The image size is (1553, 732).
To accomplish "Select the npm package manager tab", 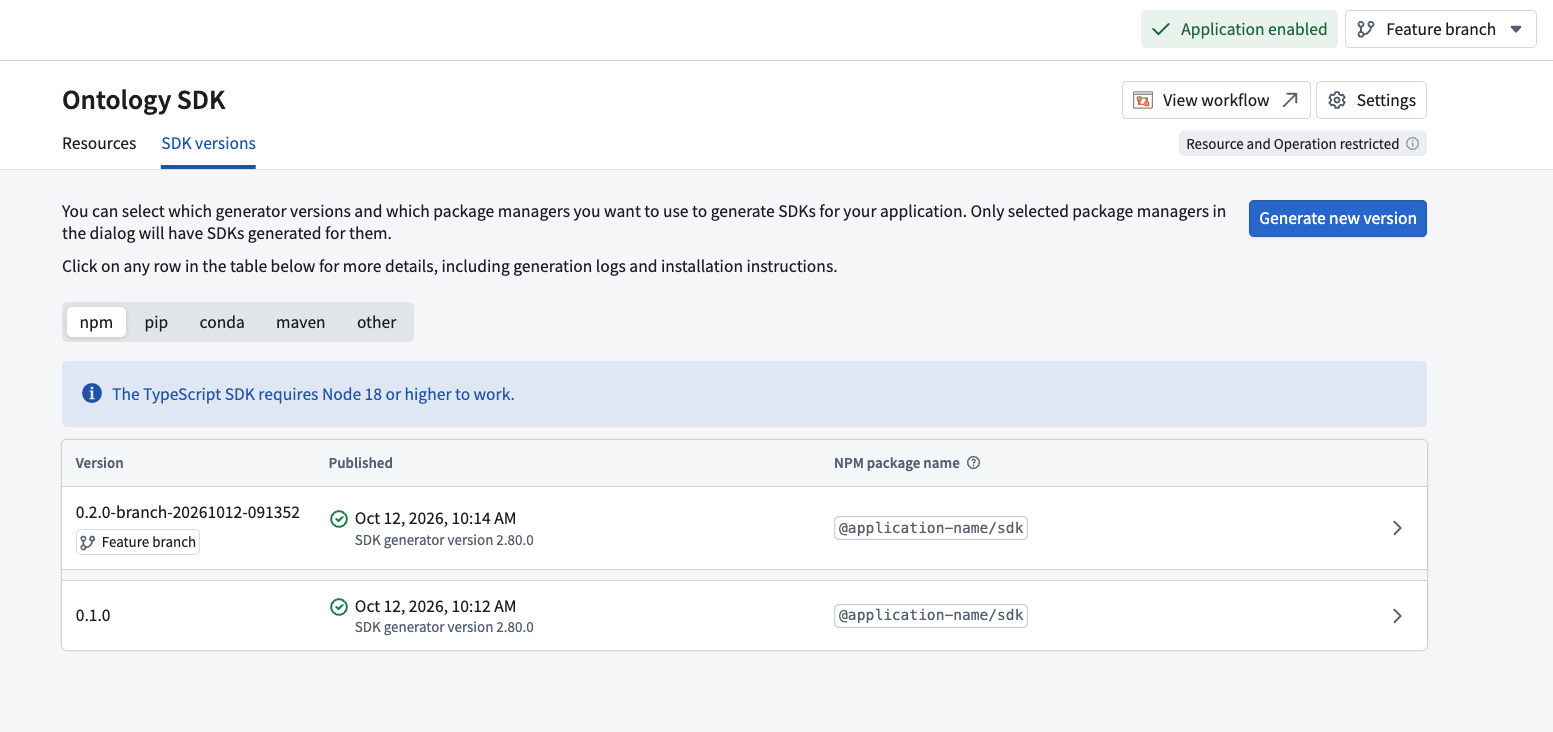I will pos(96,322).
